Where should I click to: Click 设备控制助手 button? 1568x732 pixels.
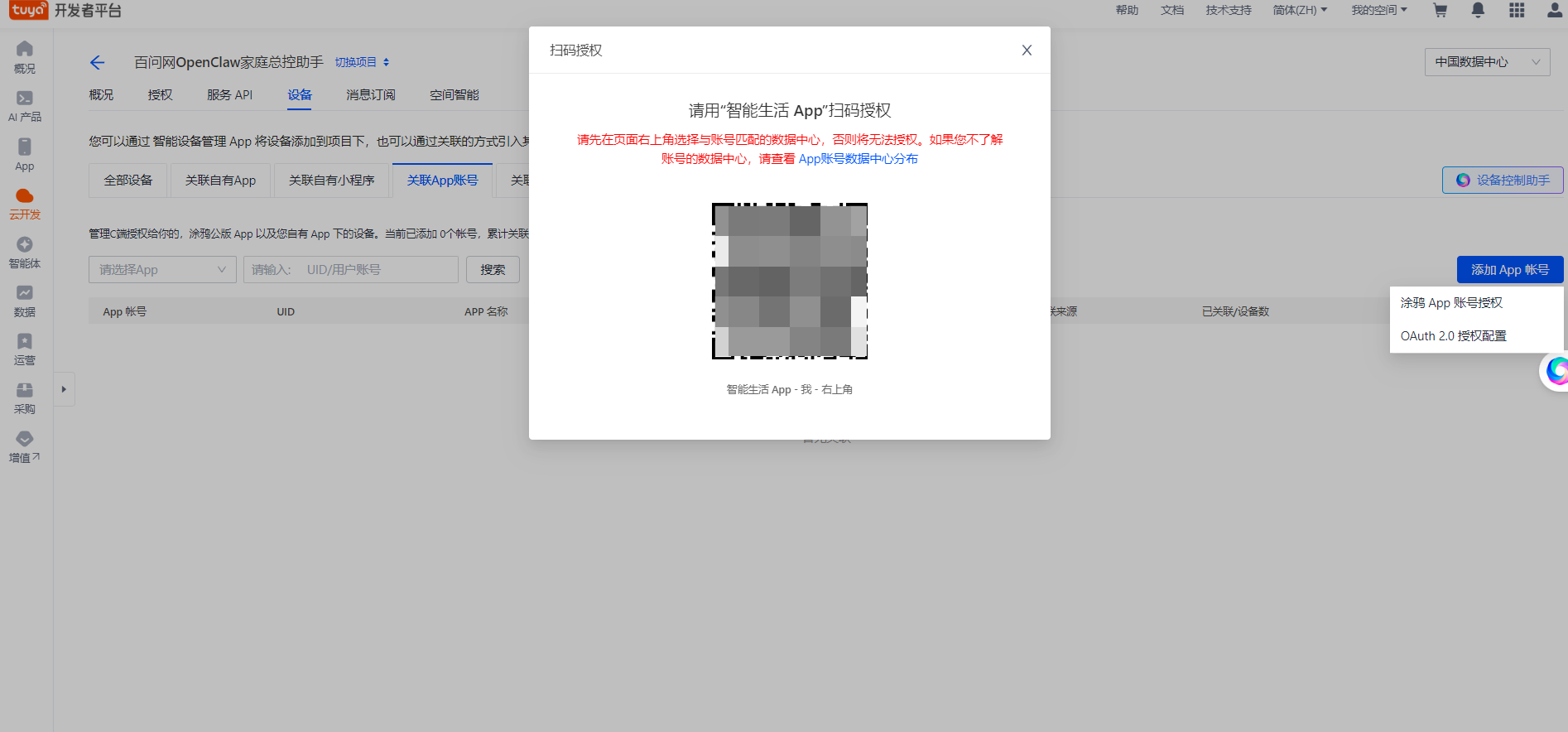tap(1503, 180)
